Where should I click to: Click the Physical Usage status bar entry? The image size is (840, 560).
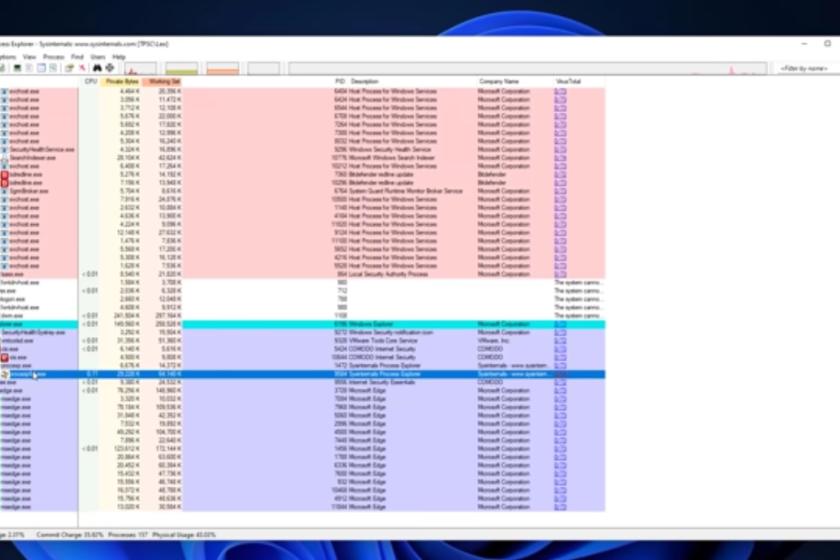184,535
